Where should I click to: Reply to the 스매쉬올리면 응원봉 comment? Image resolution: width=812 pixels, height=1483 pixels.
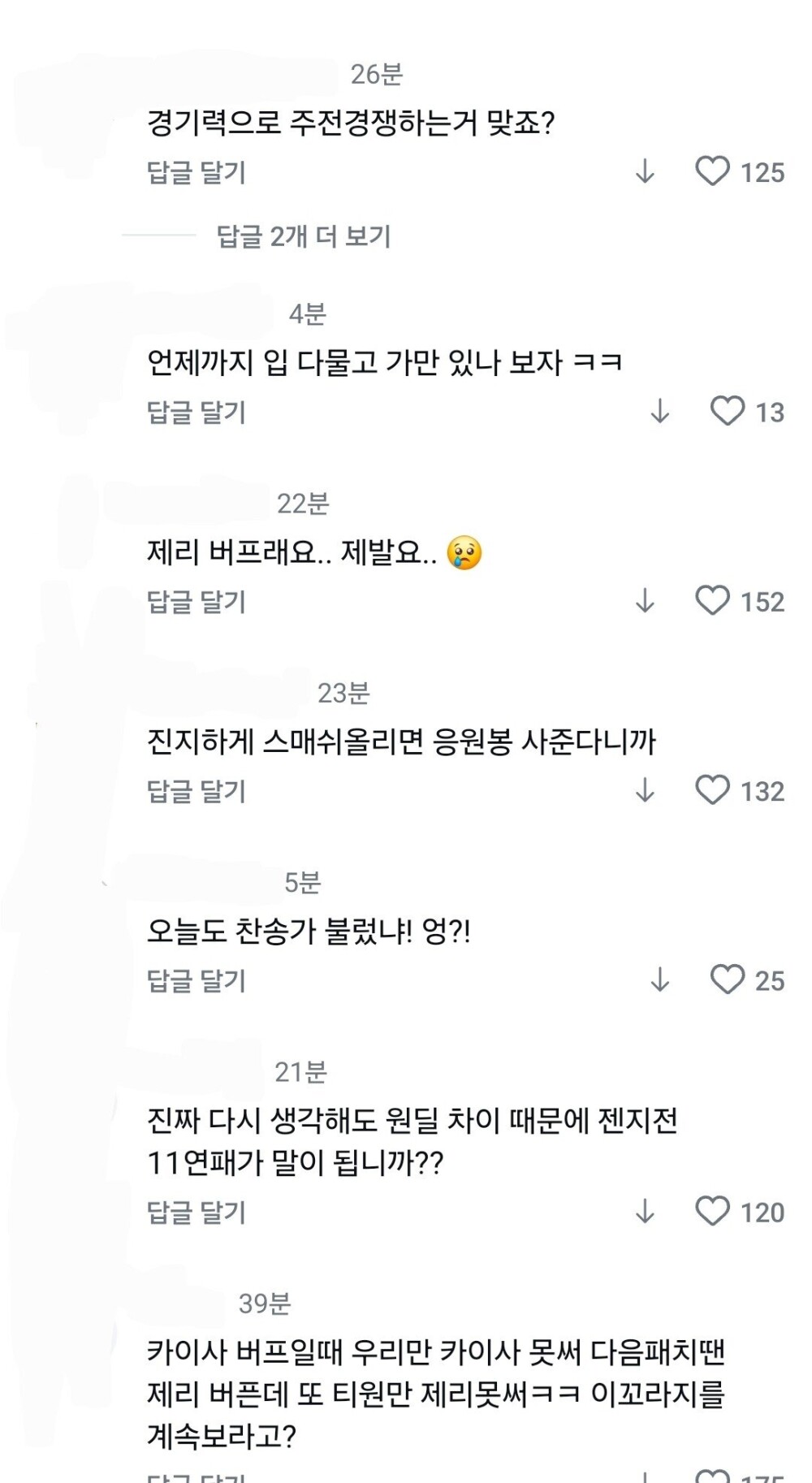tap(196, 791)
